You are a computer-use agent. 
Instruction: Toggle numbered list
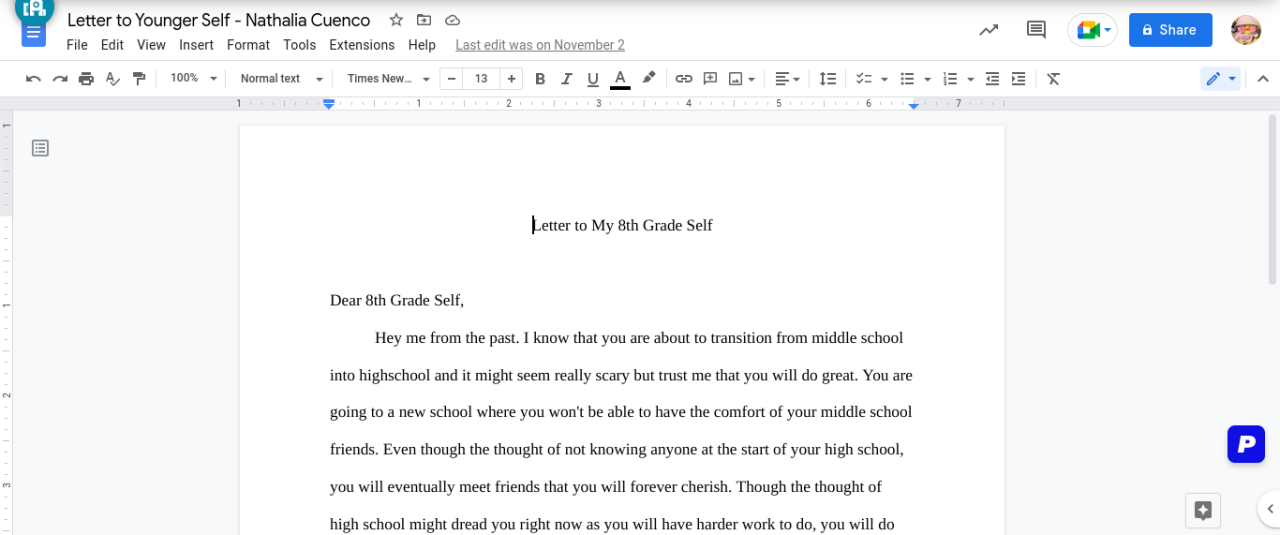tap(950, 78)
